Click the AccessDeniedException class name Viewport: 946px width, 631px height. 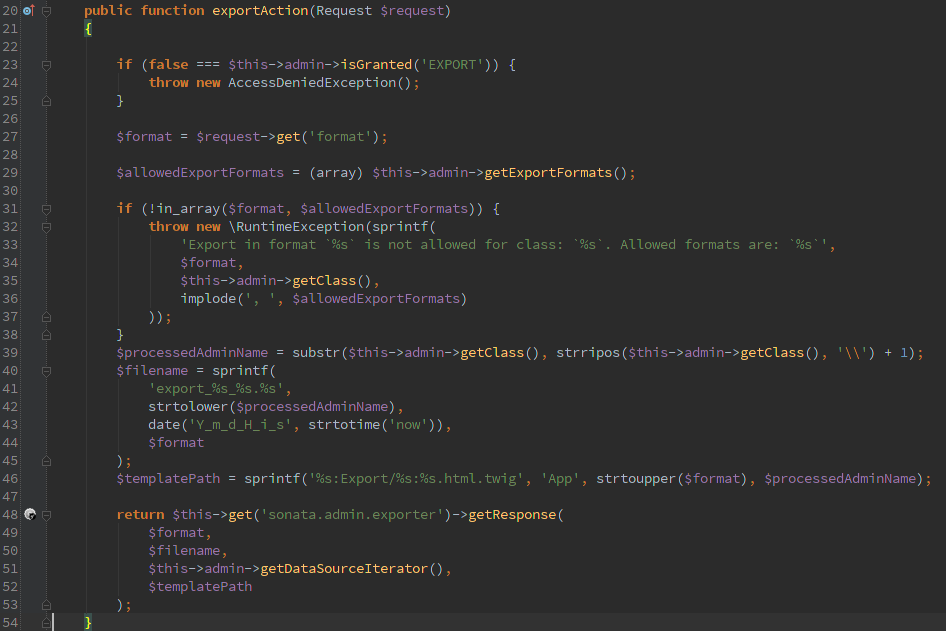[312, 83]
